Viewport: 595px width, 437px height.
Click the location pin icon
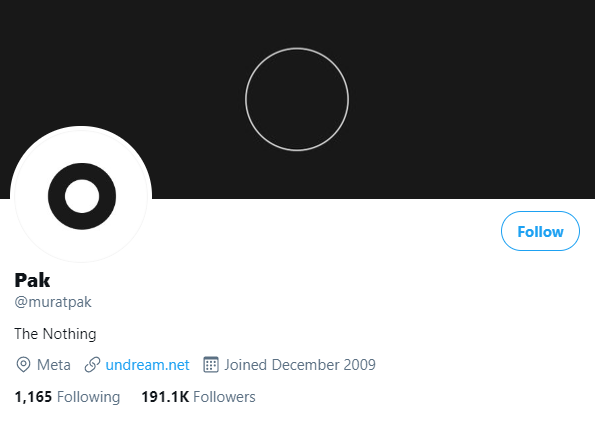coord(23,365)
